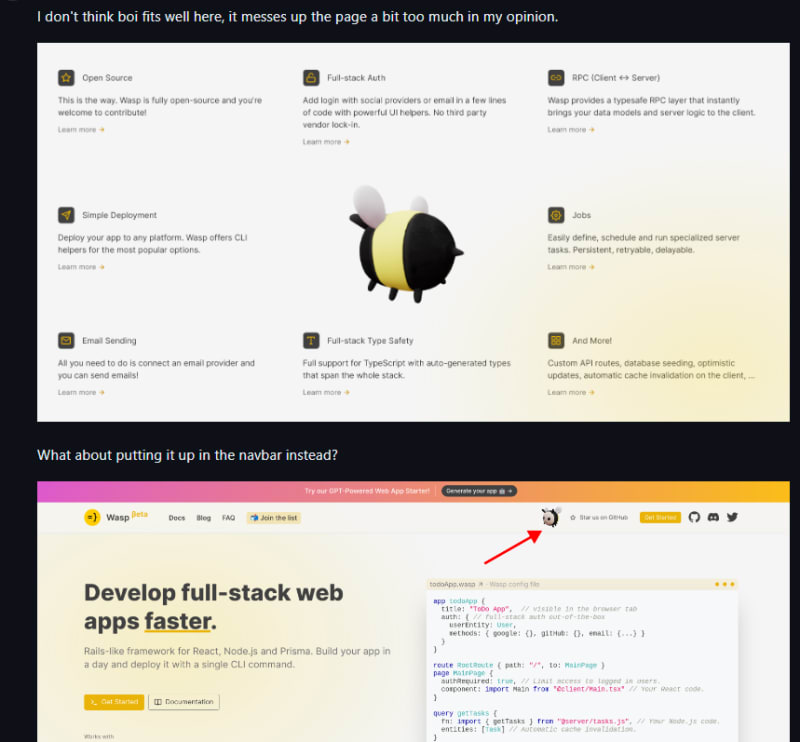Click Generate your app banner button

click(x=479, y=491)
